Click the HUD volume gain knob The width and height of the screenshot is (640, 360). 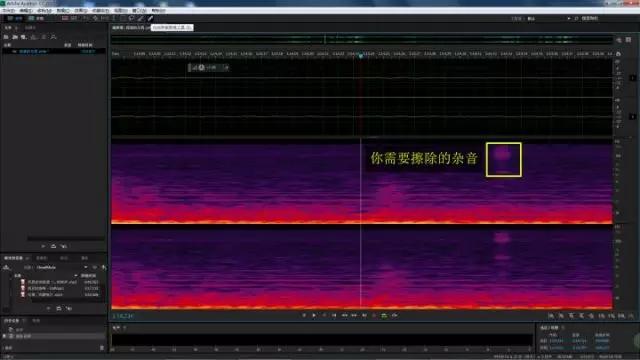click(201, 68)
